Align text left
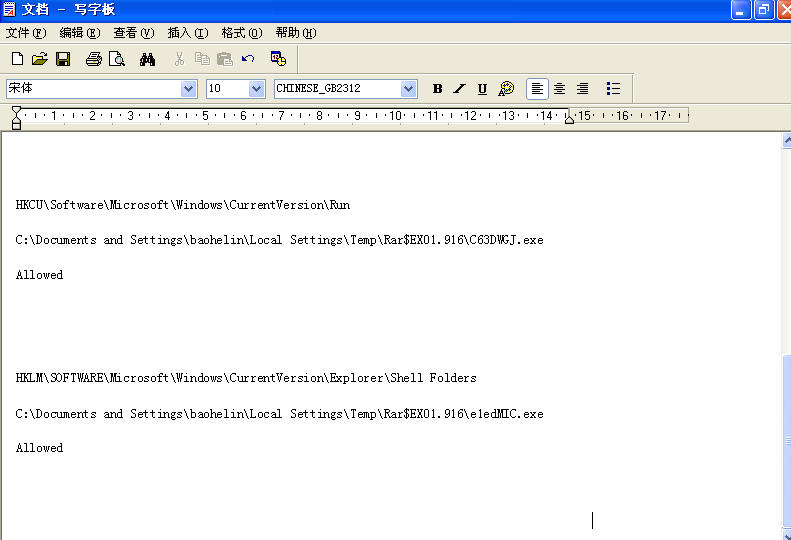Viewport: 791px width, 540px height. tap(537, 89)
